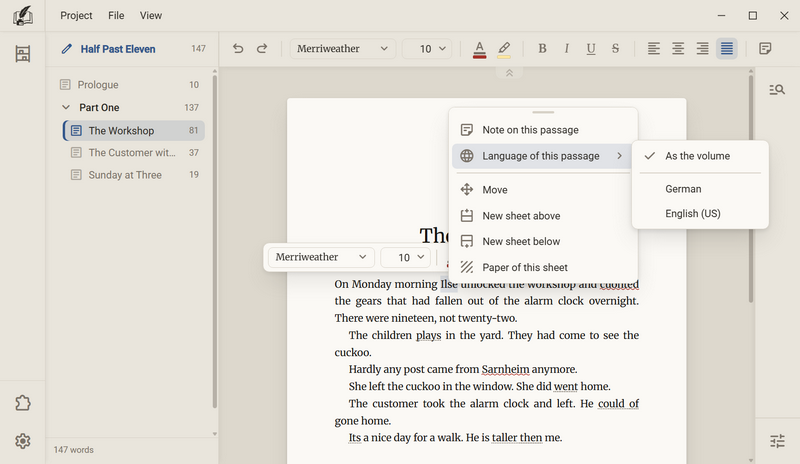Align text right

click(703, 48)
